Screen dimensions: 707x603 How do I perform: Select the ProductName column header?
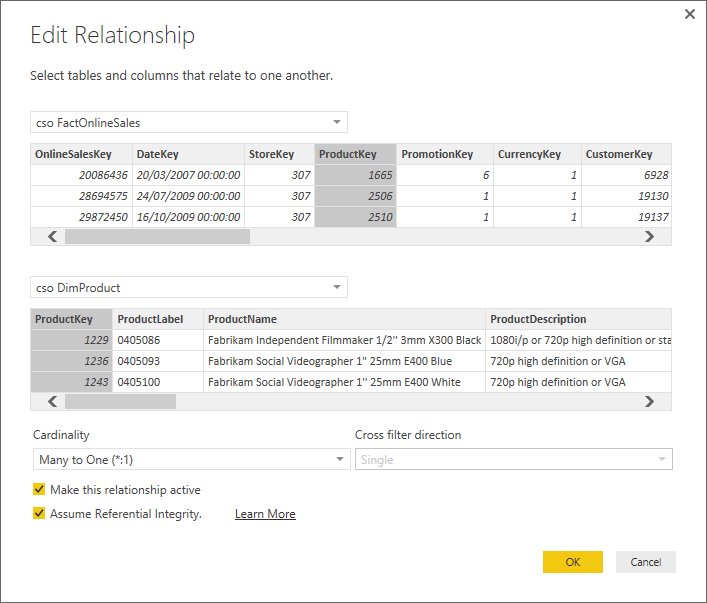point(344,319)
